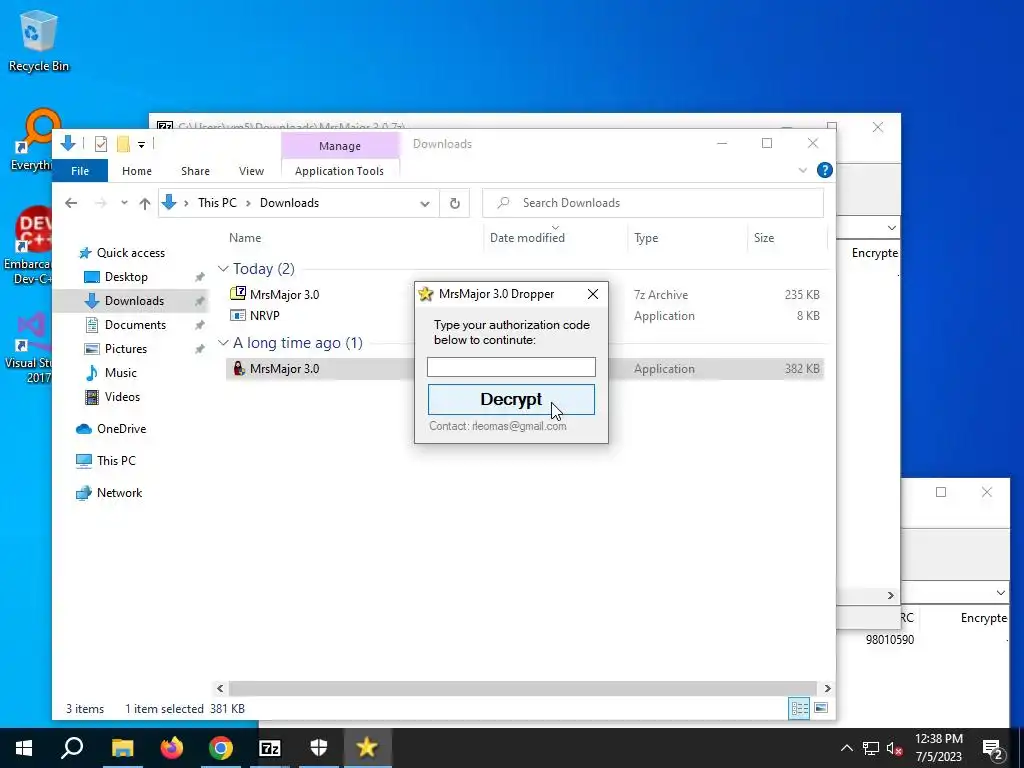Click the Search Downloads field
Image resolution: width=1024 pixels, height=768 pixels.
[653, 203]
